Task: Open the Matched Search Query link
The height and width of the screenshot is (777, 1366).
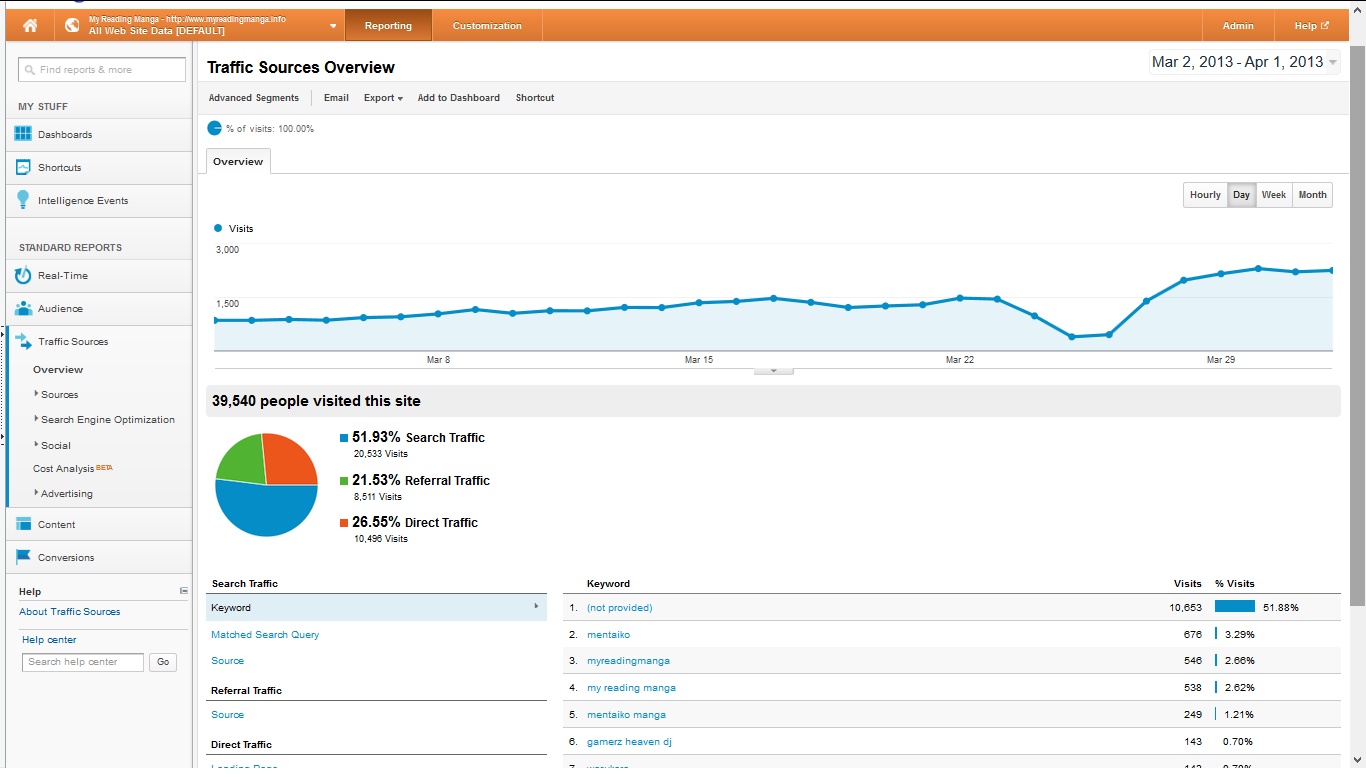Action: [265, 635]
